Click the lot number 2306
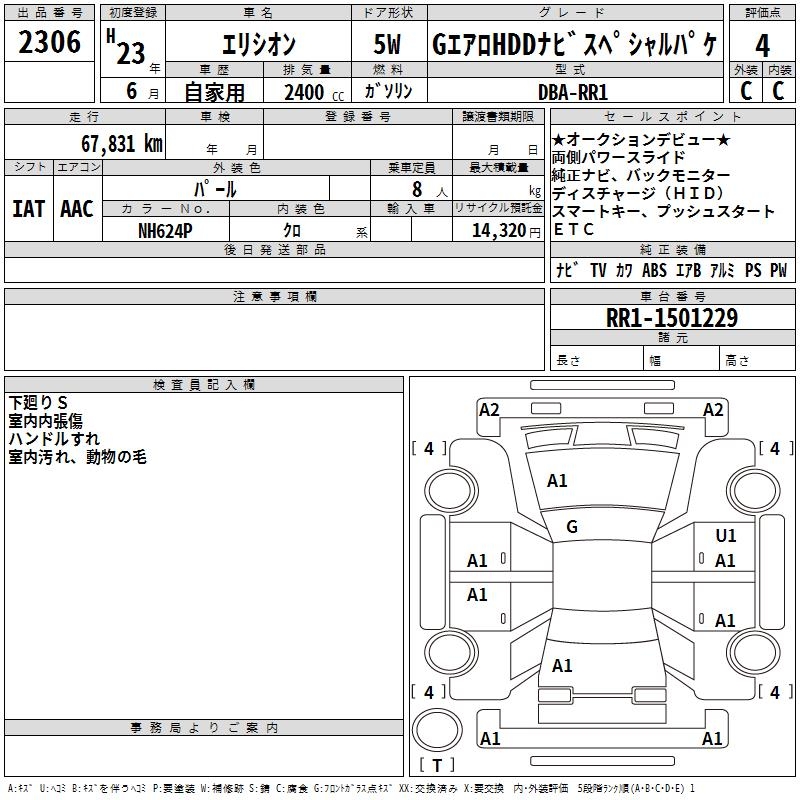Viewport: 800px width, 800px height. point(50,42)
